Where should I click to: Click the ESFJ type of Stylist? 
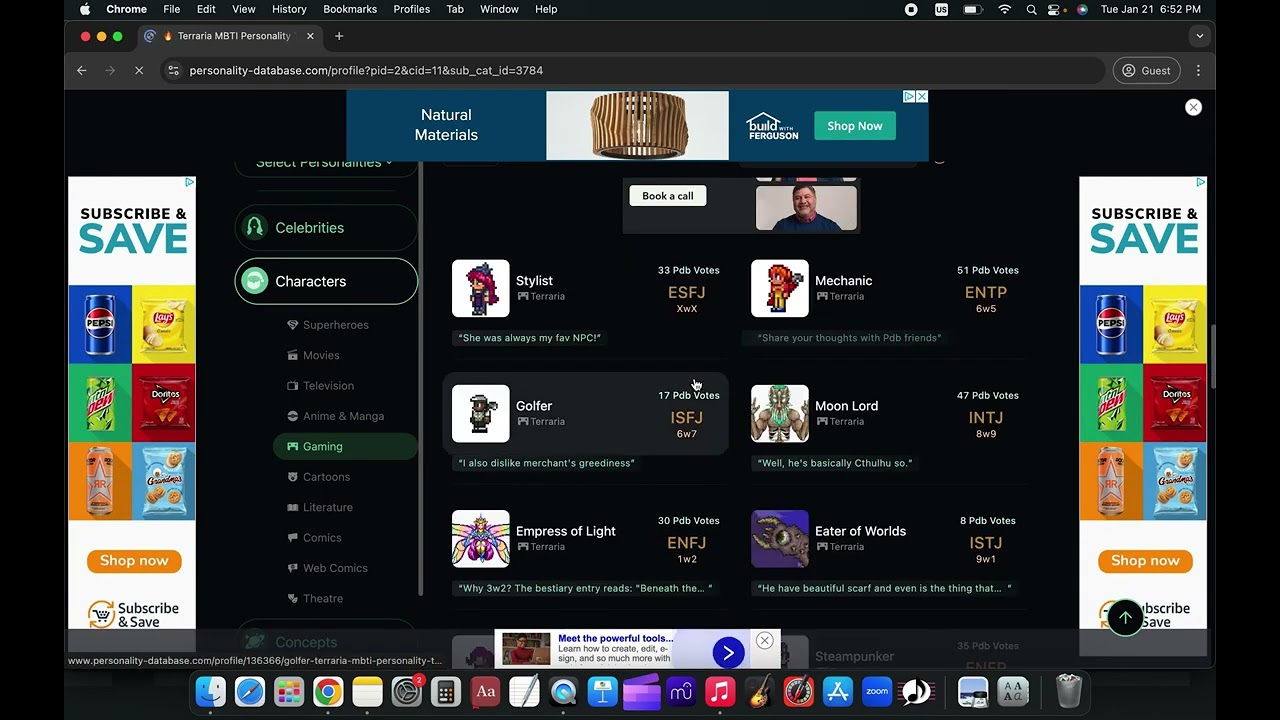(x=687, y=293)
